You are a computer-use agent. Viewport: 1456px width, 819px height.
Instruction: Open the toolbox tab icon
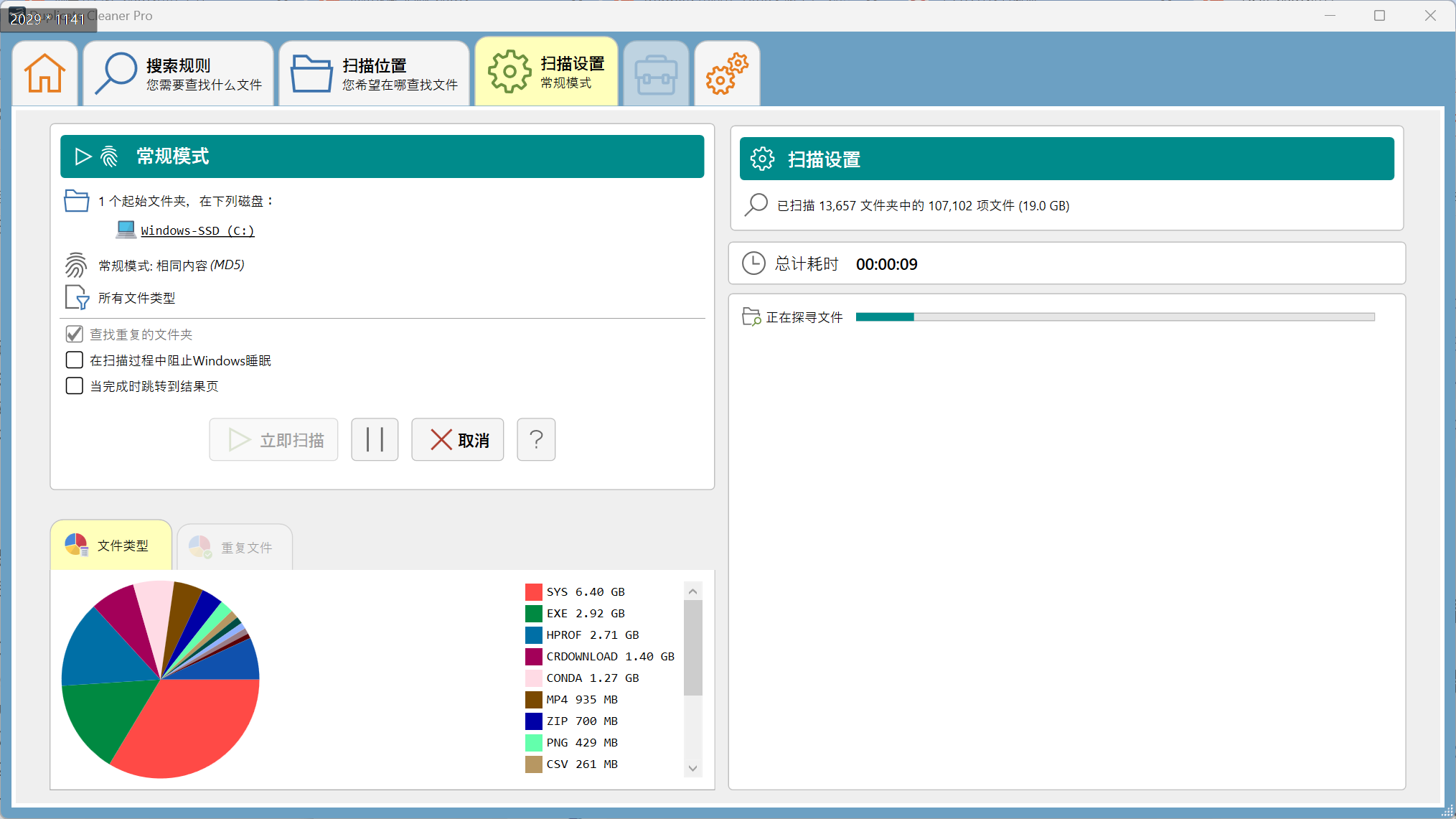pyautogui.click(x=656, y=73)
